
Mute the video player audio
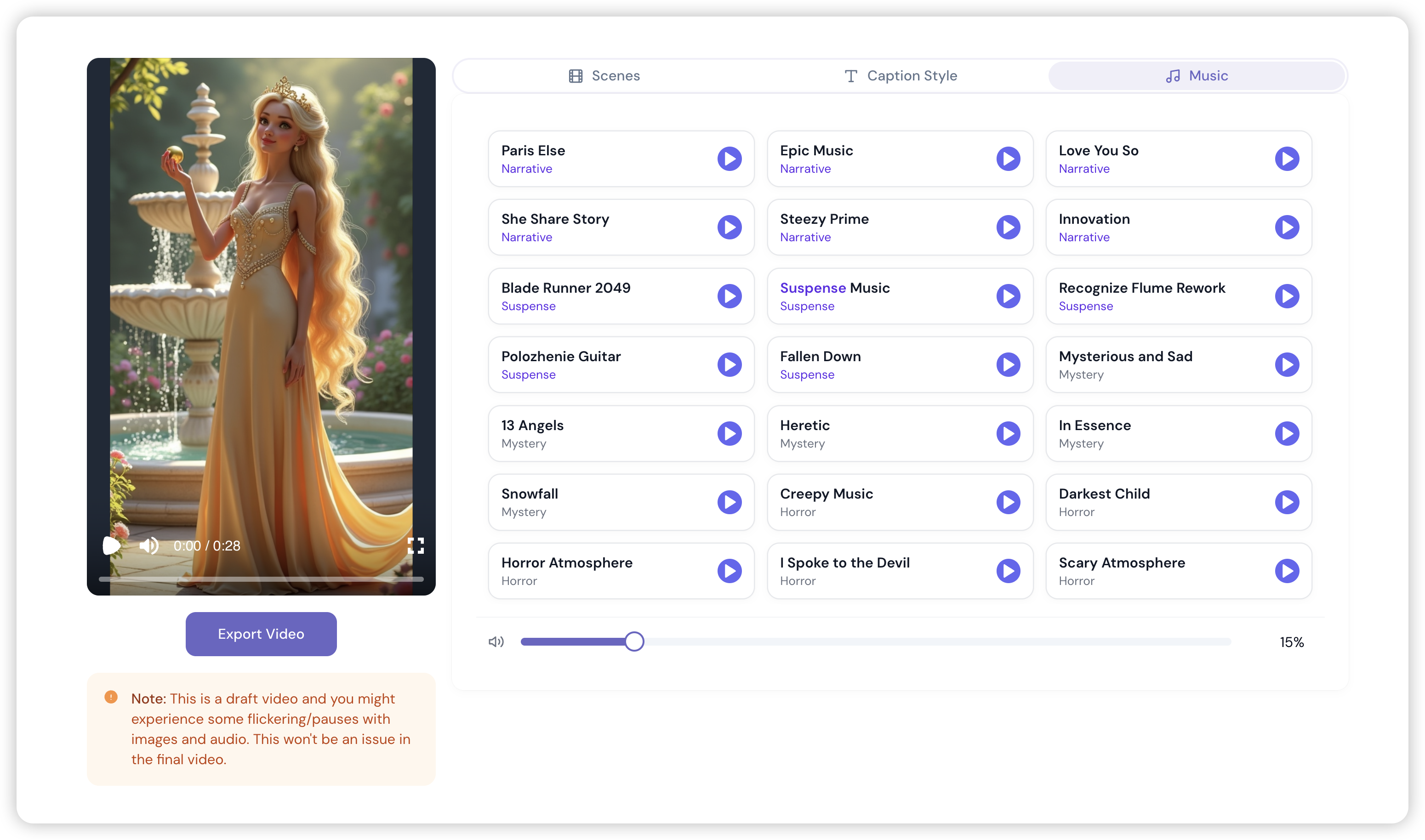pyautogui.click(x=149, y=545)
